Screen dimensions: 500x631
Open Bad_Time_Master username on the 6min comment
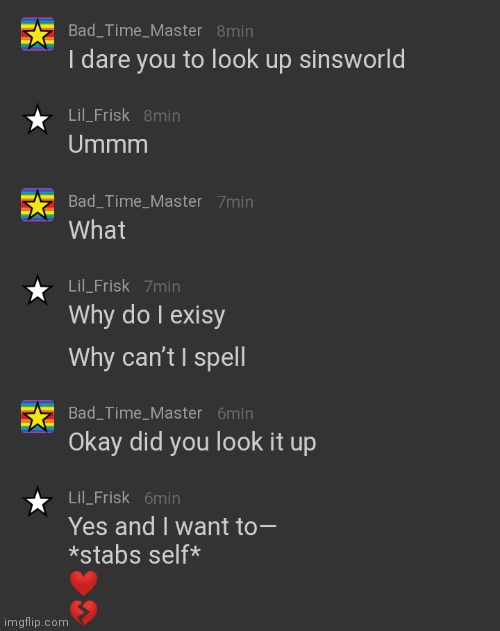(x=135, y=413)
